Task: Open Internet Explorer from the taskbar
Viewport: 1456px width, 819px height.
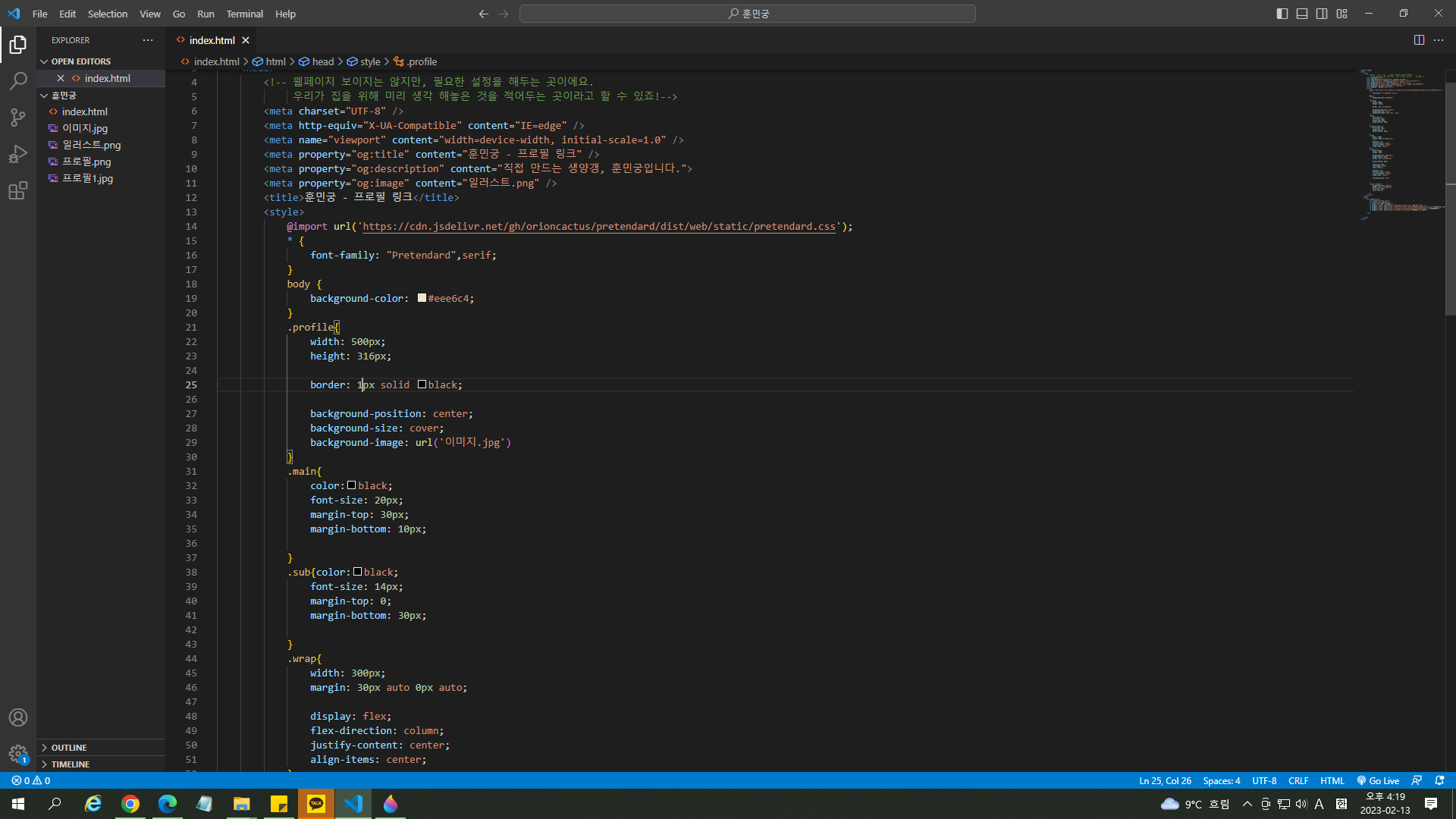Action: click(x=93, y=804)
